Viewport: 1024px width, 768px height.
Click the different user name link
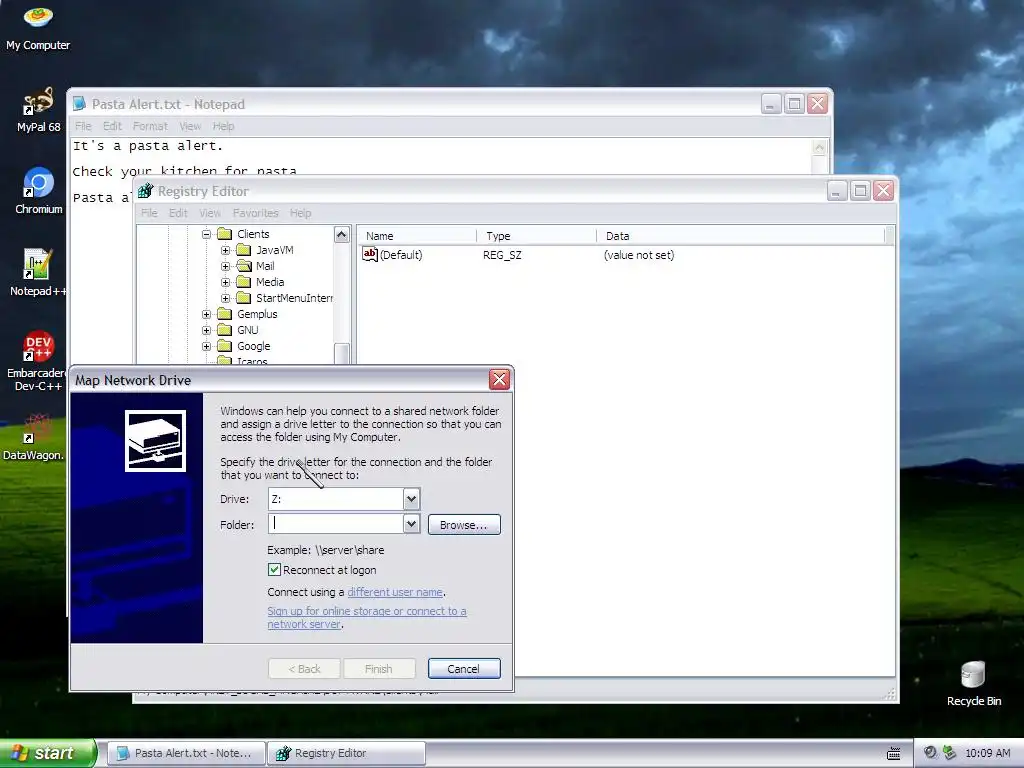coord(394,592)
